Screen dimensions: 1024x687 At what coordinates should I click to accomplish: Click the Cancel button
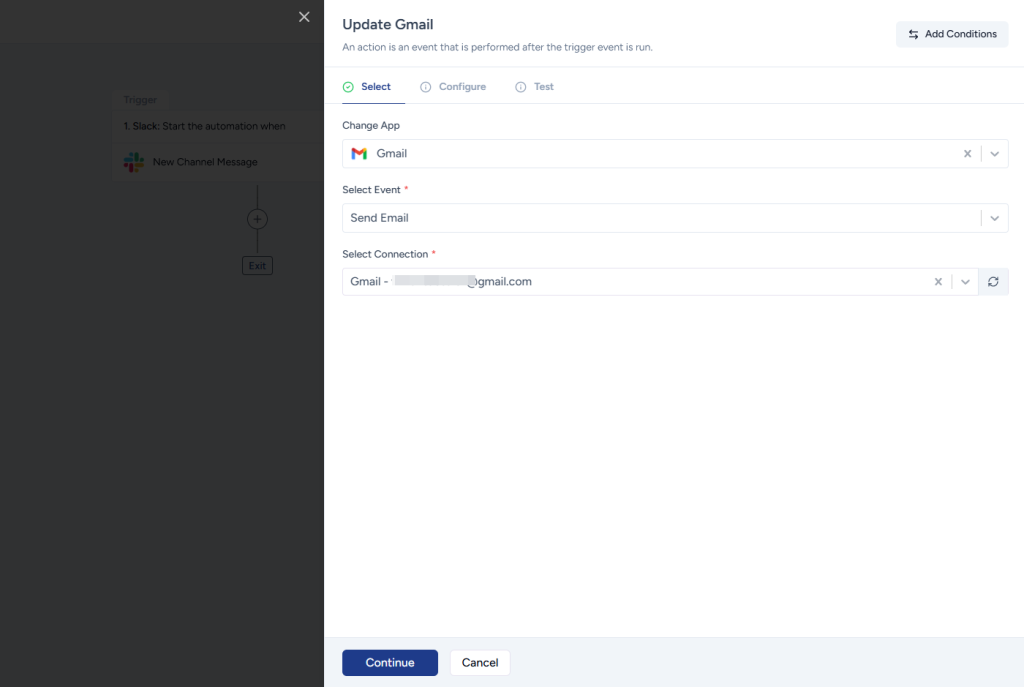[480, 663]
